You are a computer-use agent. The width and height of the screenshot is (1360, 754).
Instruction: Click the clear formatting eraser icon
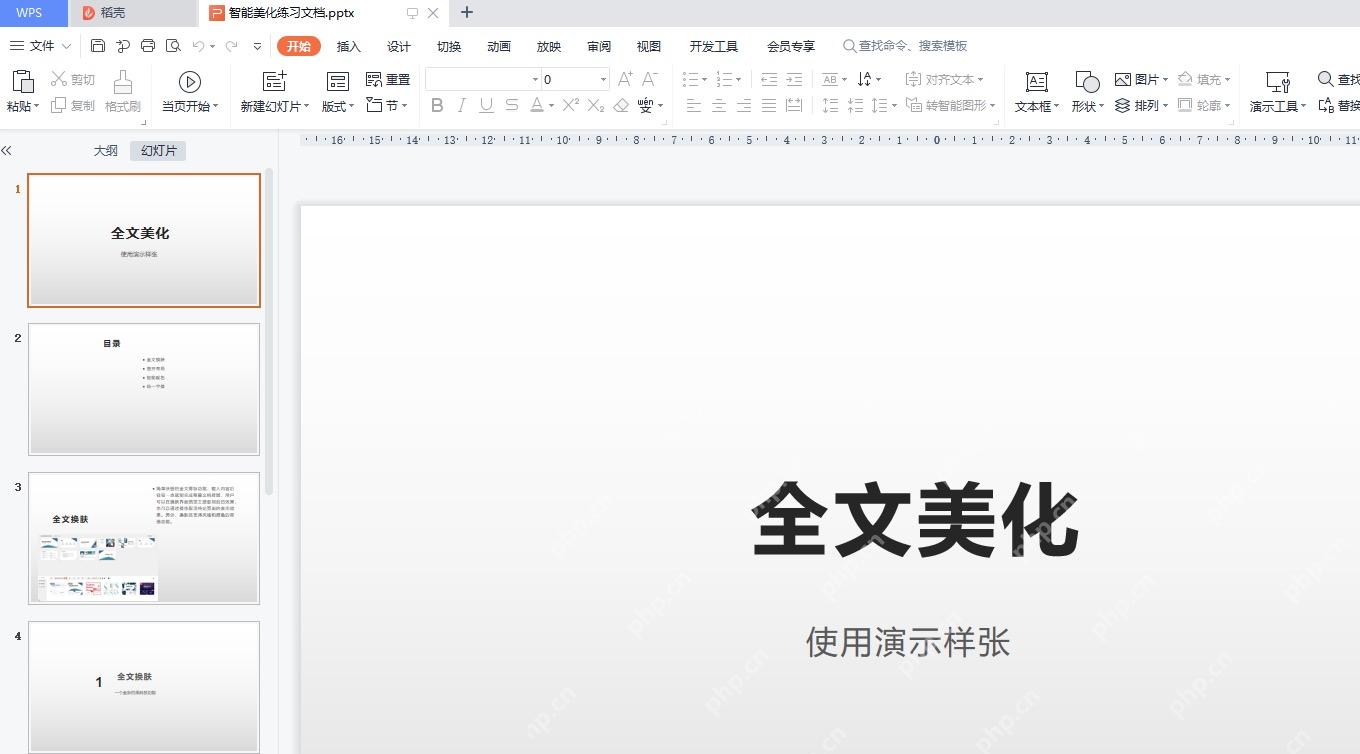pos(621,105)
